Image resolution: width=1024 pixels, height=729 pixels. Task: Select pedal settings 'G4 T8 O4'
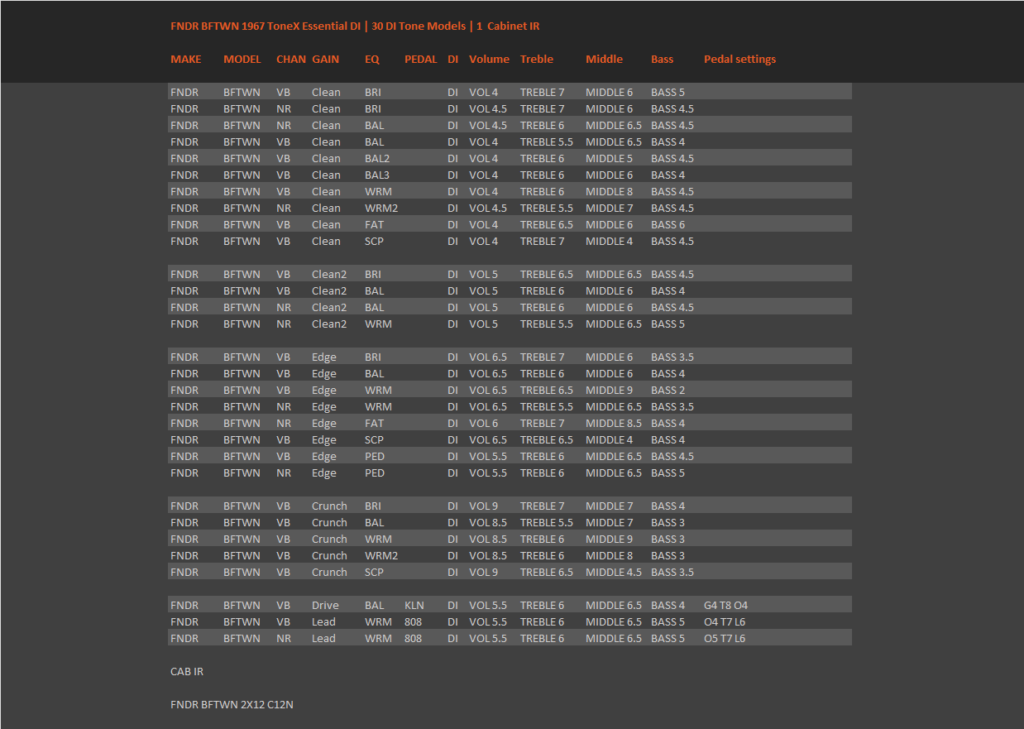click(x=726, y=605)
